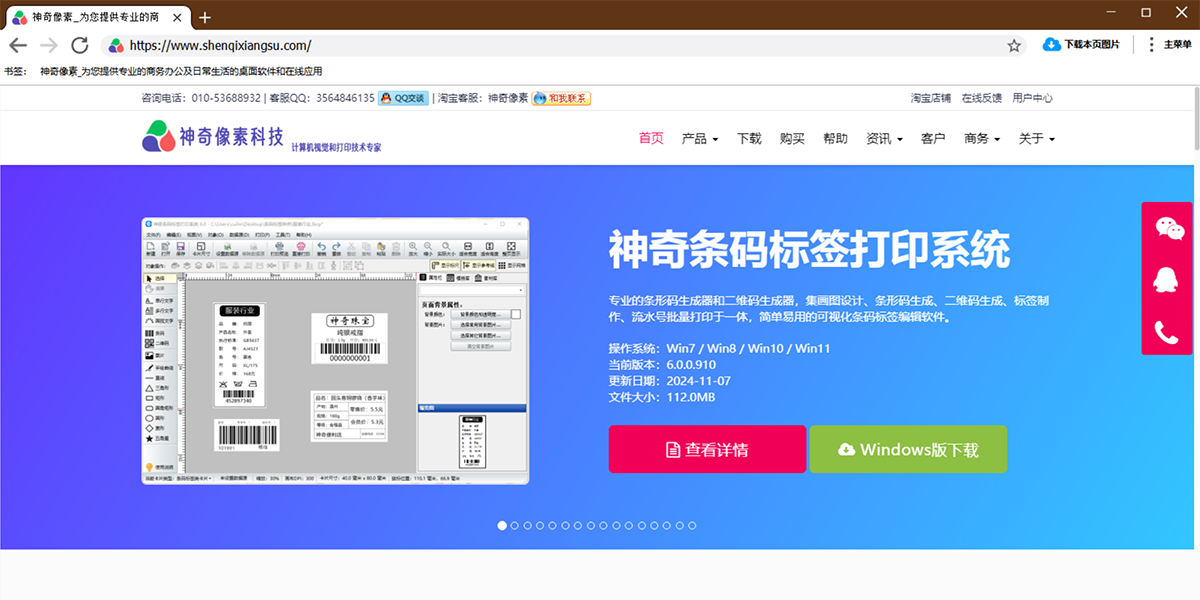Click the 查看详情 button

click(707, 449)
